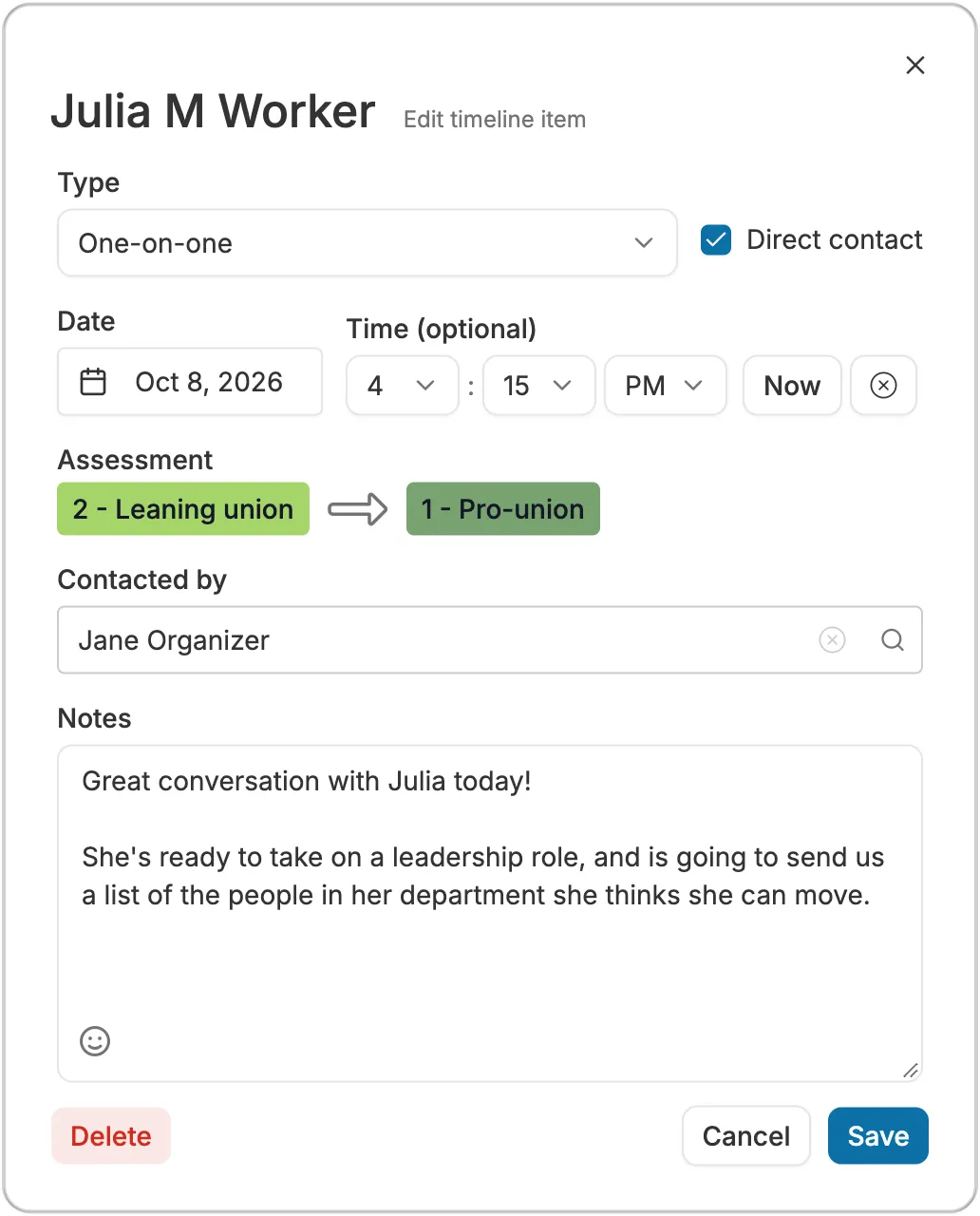This screenshot has width=980, height=1216.
Task: Click the Notes resize handle
Action: click(x=911, y=1071)
